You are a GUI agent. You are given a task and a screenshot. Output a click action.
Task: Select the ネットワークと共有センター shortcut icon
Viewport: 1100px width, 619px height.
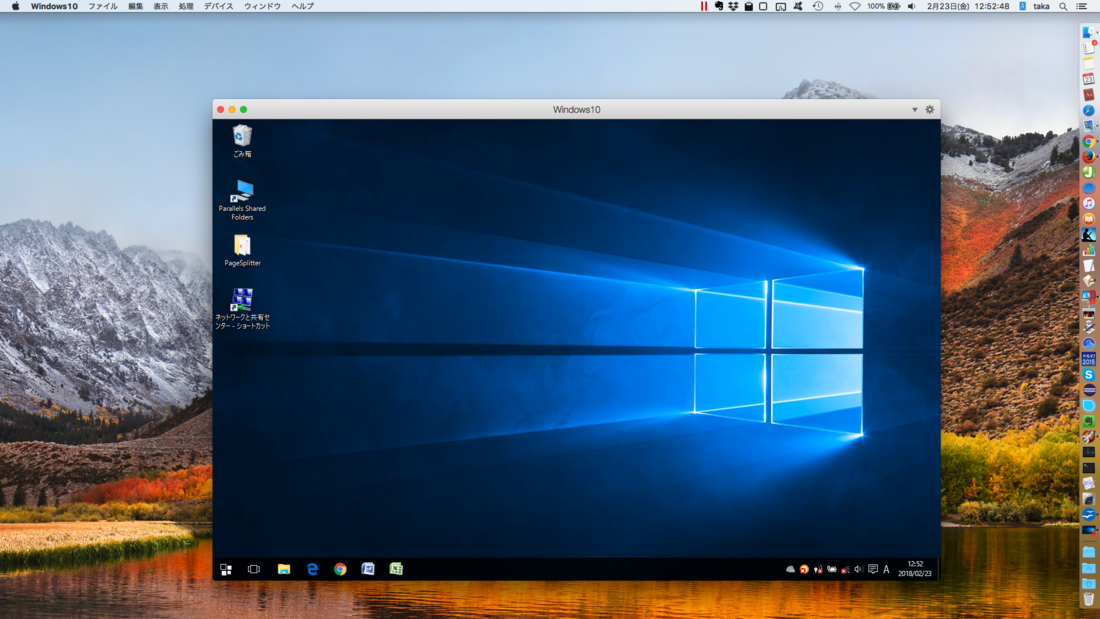tap(242, 308)
